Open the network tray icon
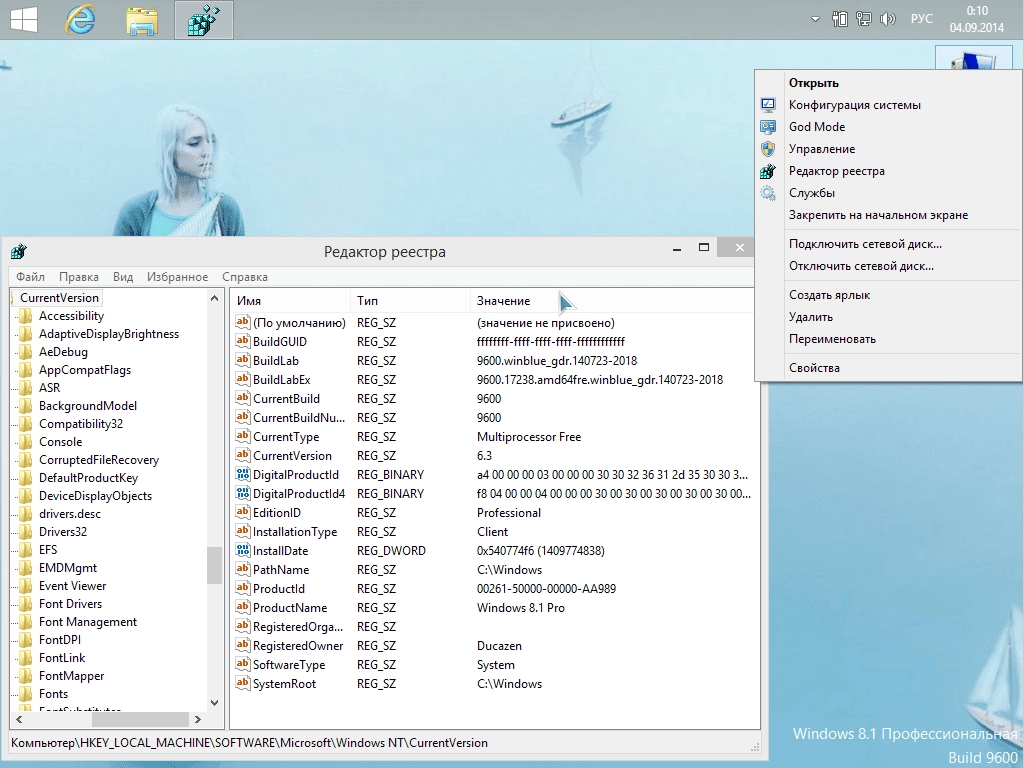The width and height of the screenshot is (1024, 768). 863,19
